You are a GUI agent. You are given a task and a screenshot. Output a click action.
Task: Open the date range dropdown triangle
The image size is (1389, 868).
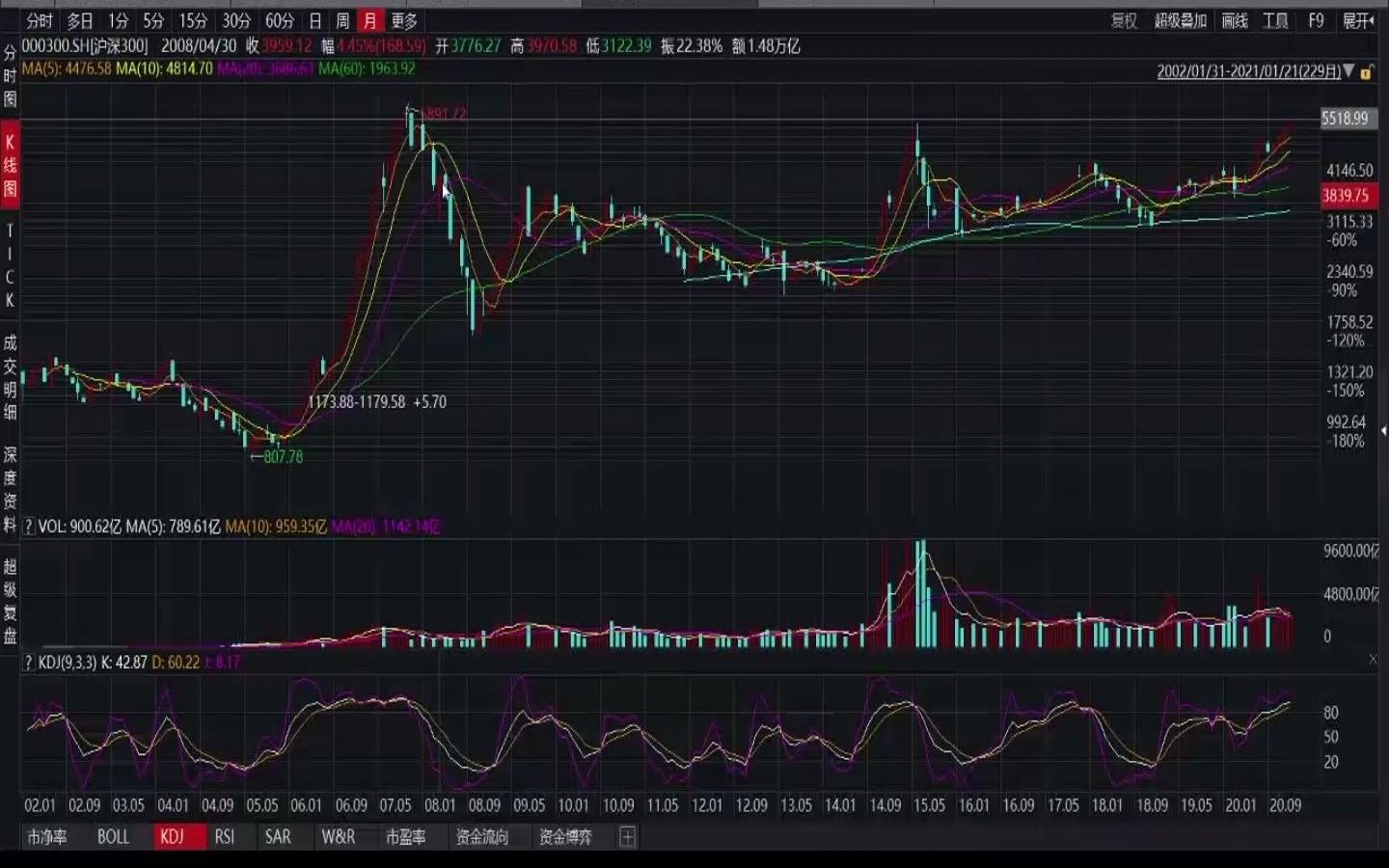coord(1348,71)
